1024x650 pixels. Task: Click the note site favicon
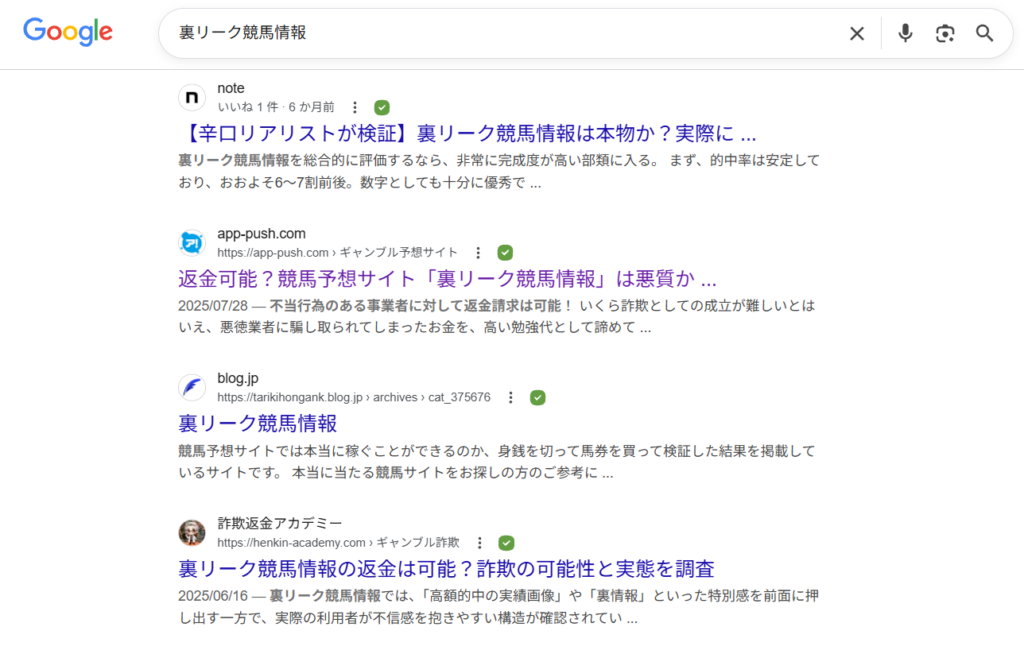coord(192,97)
